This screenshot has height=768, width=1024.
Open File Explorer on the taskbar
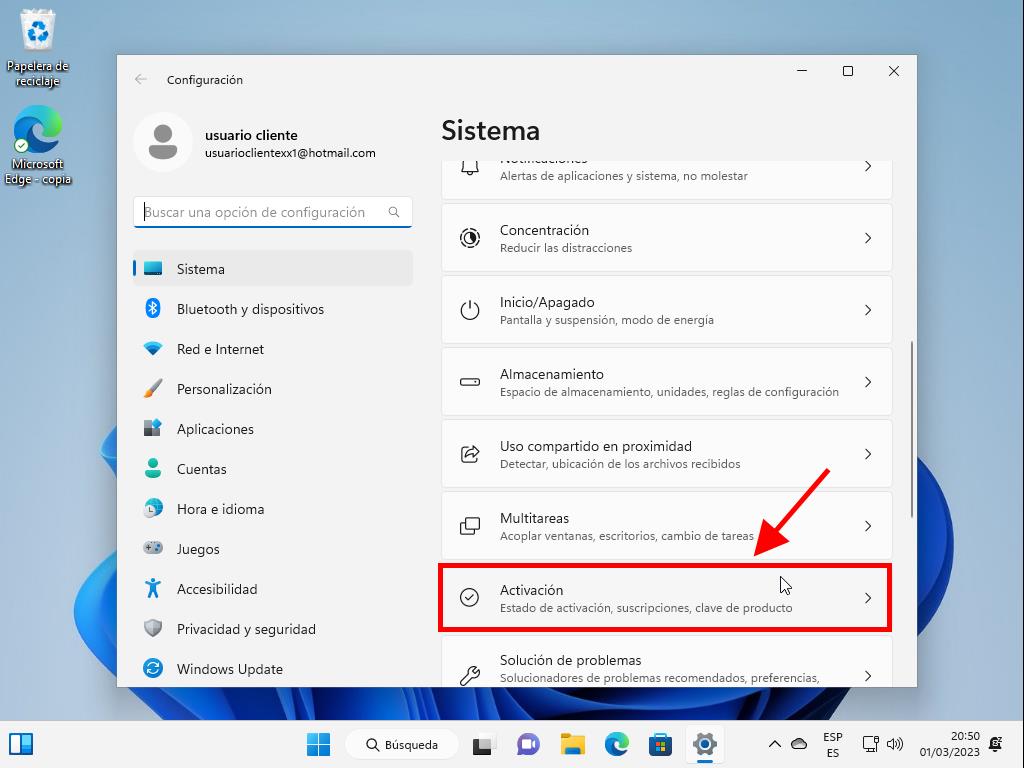[x=572, y=744]
